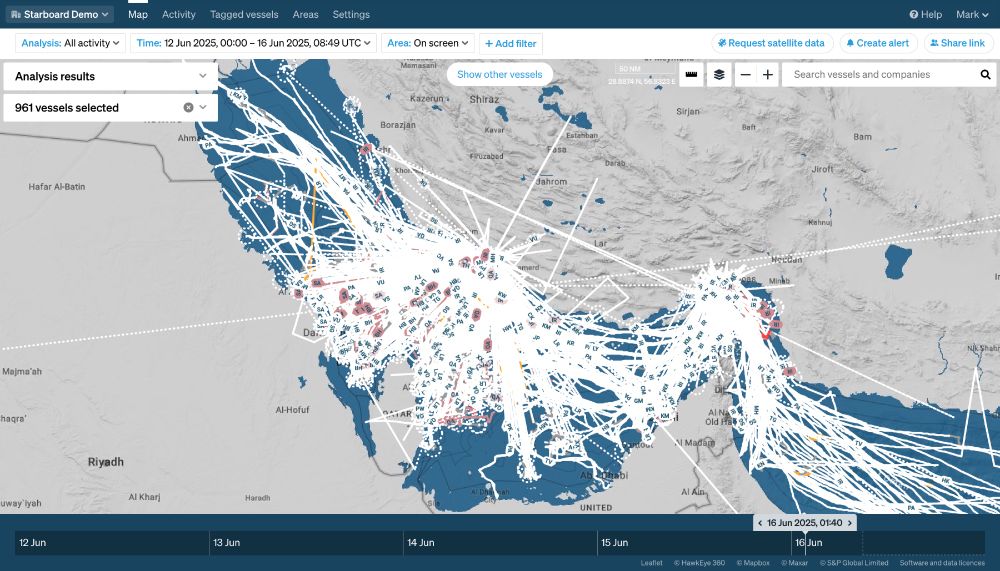Click the Al Kharj map label
The image size is (1000, 571).
point(144,496)
